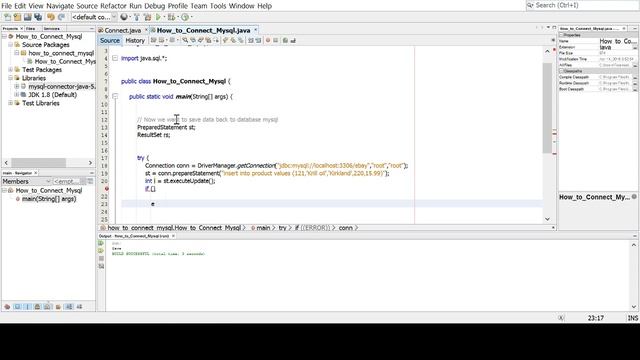Screen dimensions: 640x360
Task: Click the History view button
Action: click(135, 40)
